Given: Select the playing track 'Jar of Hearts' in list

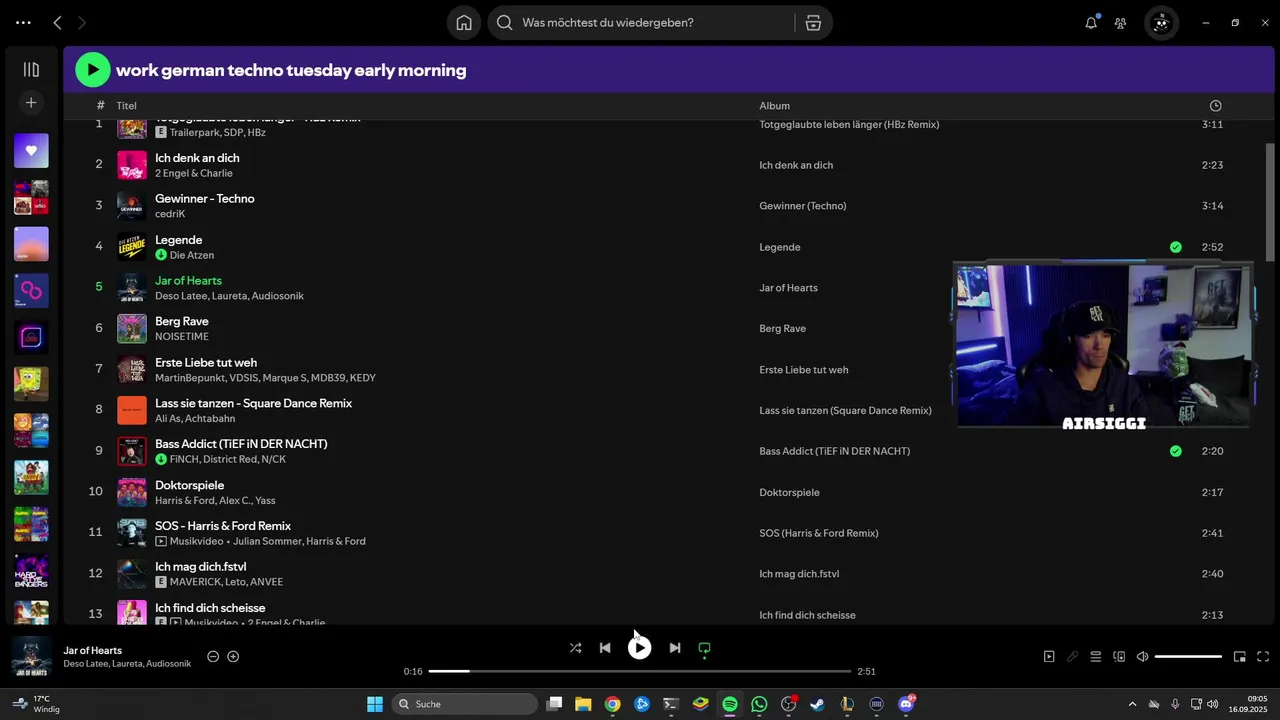Looking at the screenshot, I should point(188,281).
